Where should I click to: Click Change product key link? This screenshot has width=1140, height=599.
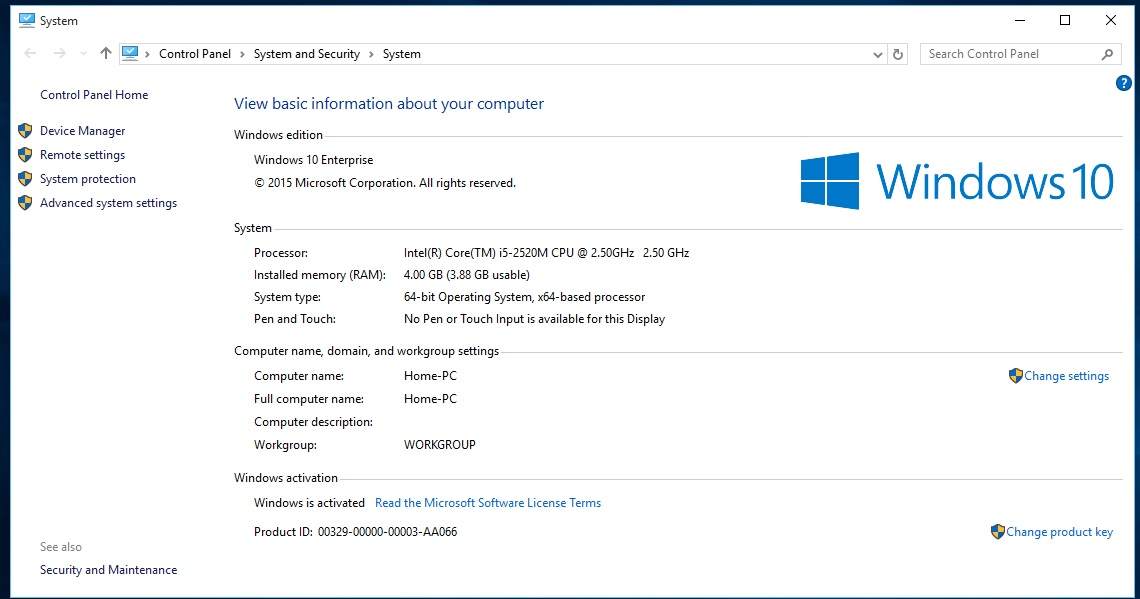(1059, 532)
